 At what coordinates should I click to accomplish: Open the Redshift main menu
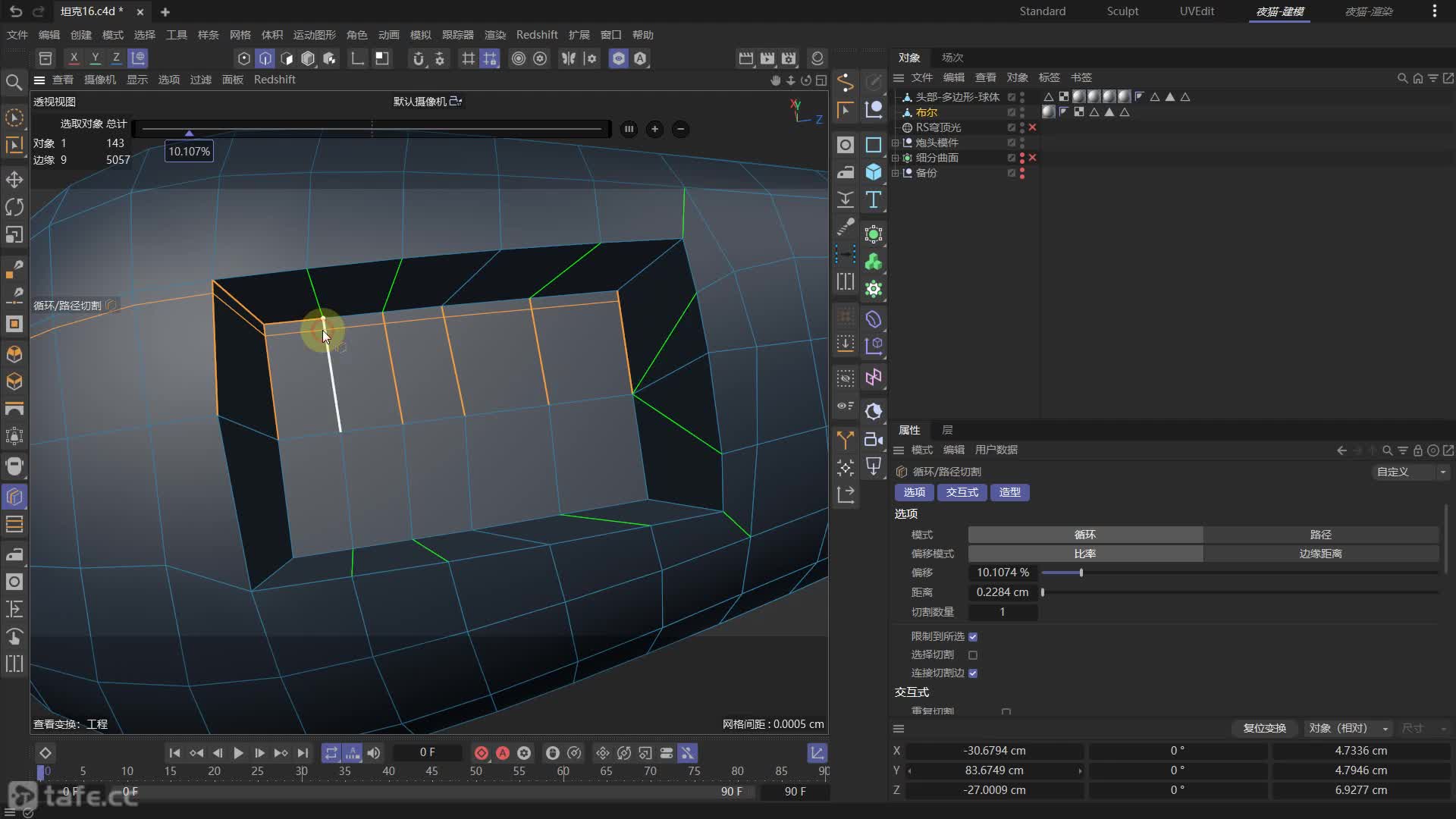(x=536, y=35)
